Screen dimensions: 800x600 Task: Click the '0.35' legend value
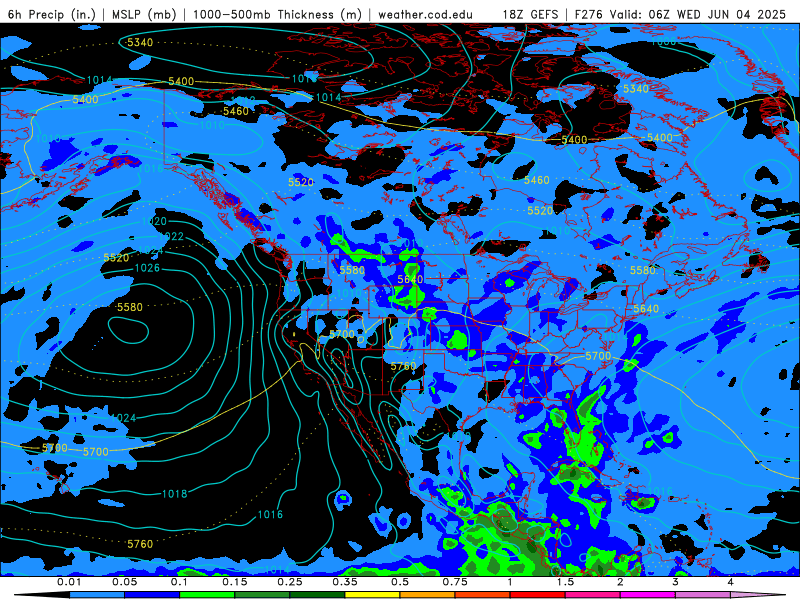pyautogui.click(x=345, y=582)
